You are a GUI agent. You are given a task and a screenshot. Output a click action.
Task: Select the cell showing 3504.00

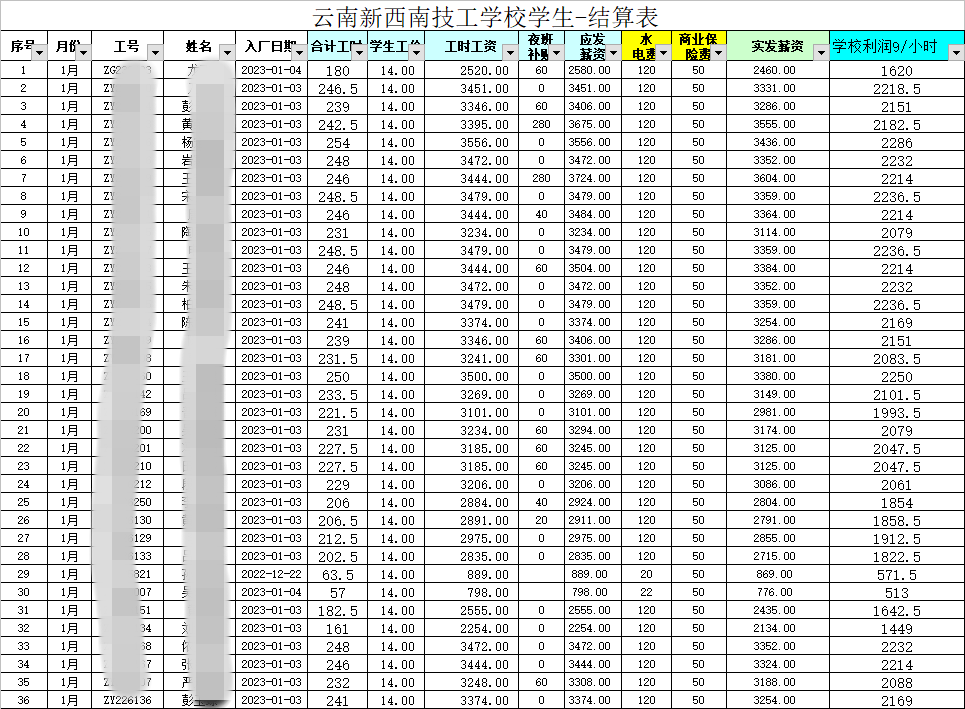(x=593, y=268)
